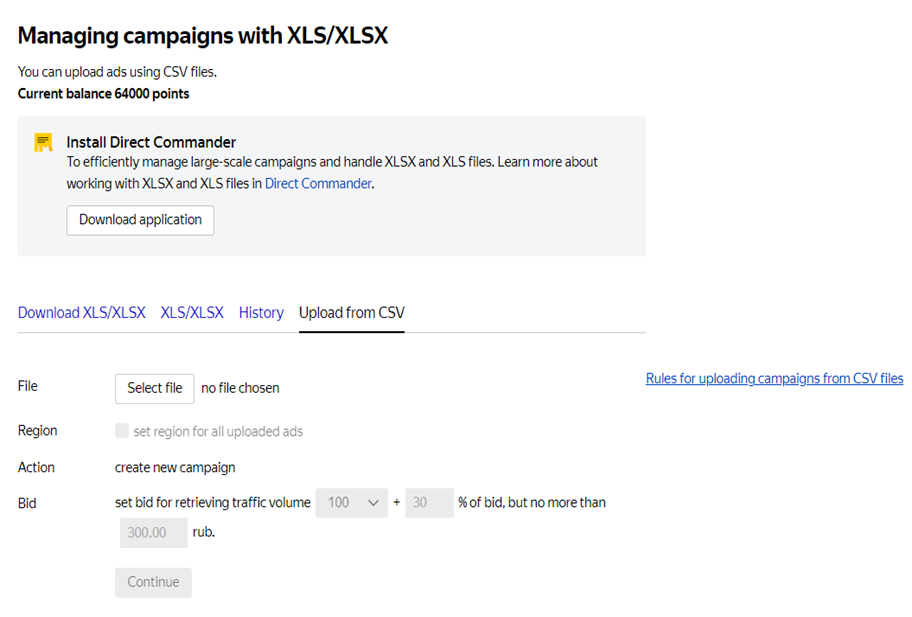Switch to the Download XLS/XLSX tab

click(x=82, y=313)
